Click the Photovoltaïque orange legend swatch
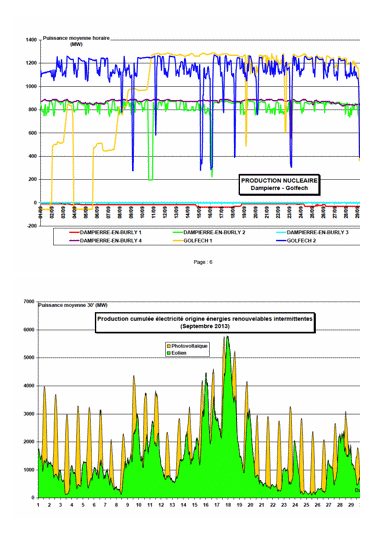 click(x=168, y=346)
